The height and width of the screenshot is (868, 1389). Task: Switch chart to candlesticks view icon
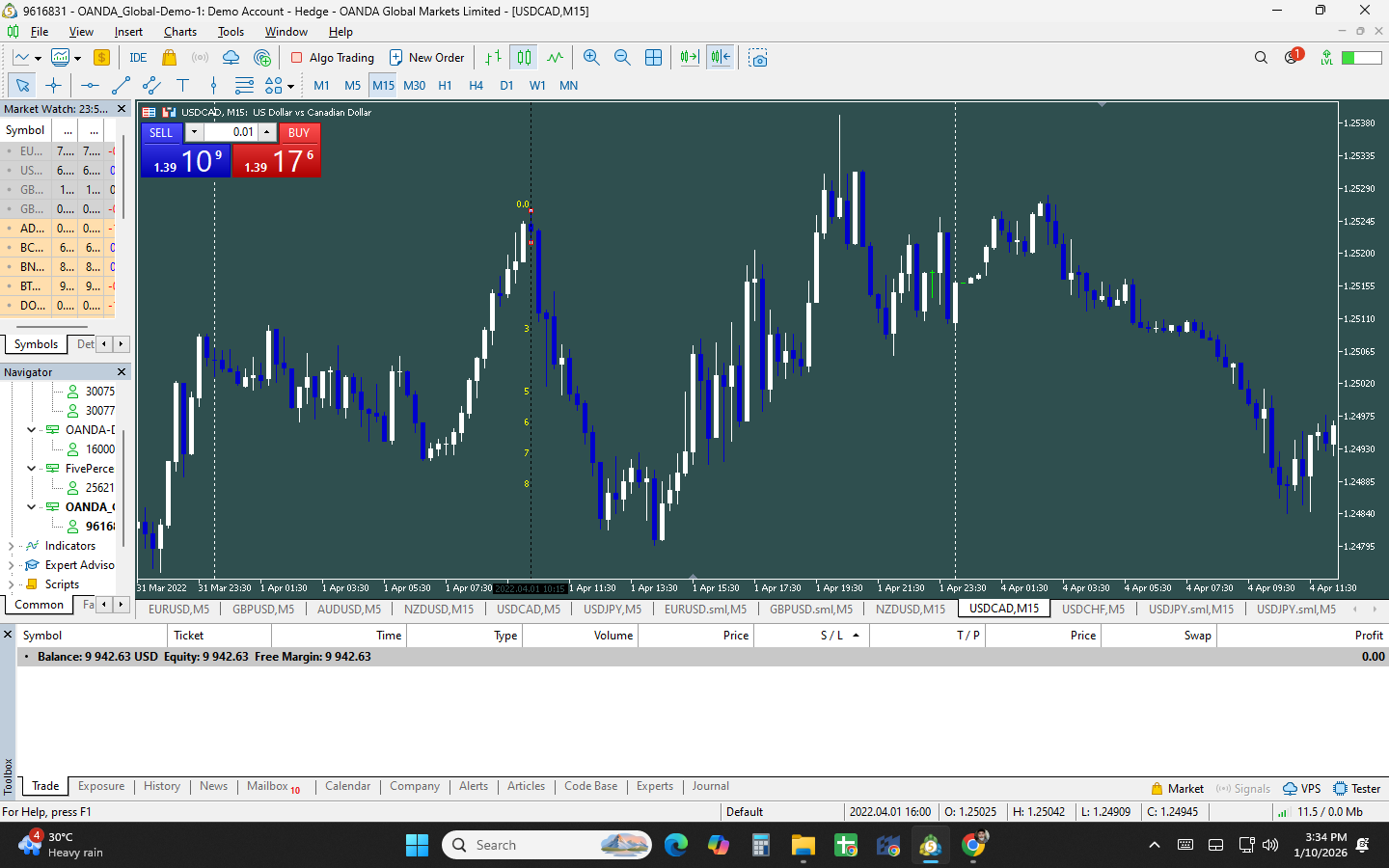524,58
